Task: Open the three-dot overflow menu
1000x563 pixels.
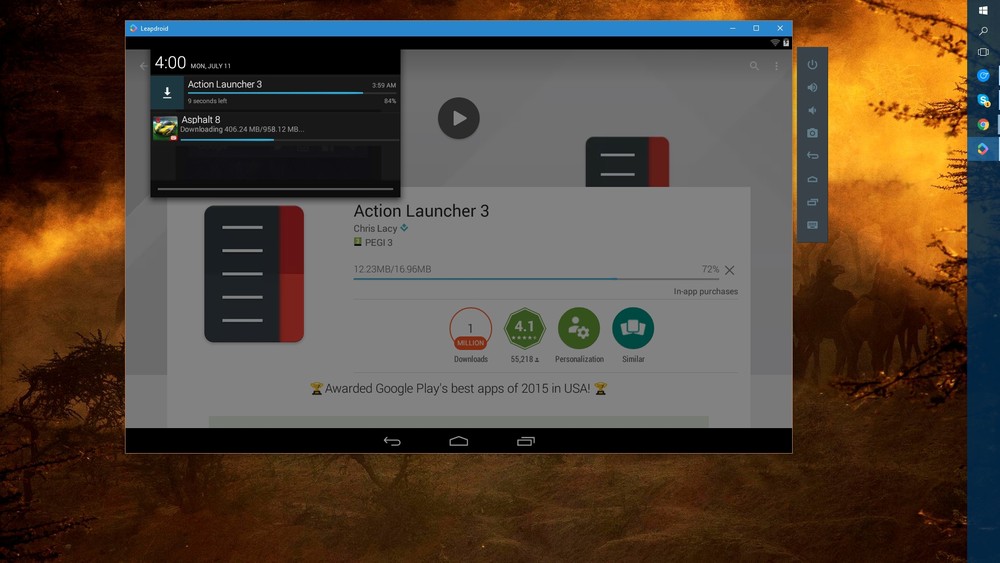Action: tap(777, 66)
